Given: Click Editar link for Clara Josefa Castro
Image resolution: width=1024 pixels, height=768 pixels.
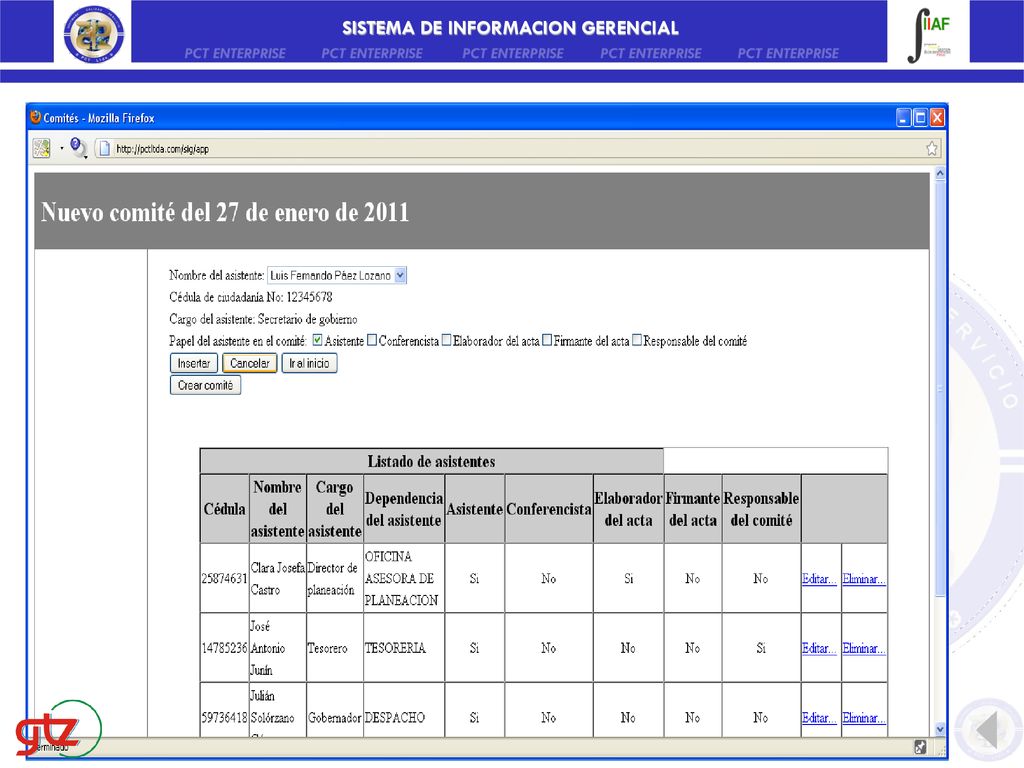Looking at the screenshot, I should [x=819, y=579].
